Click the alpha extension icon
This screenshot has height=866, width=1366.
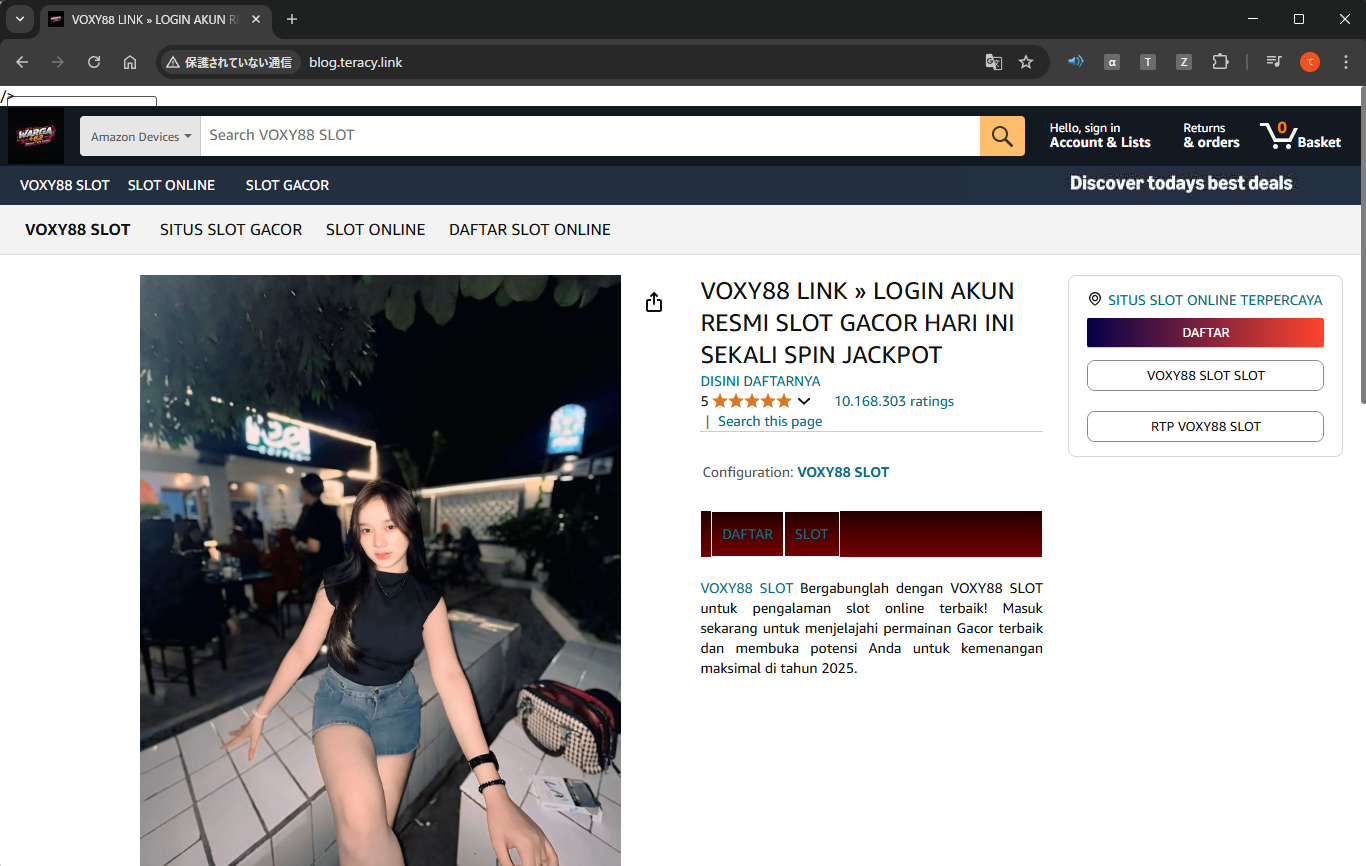pyautogui.click(x=1112, y=62)
